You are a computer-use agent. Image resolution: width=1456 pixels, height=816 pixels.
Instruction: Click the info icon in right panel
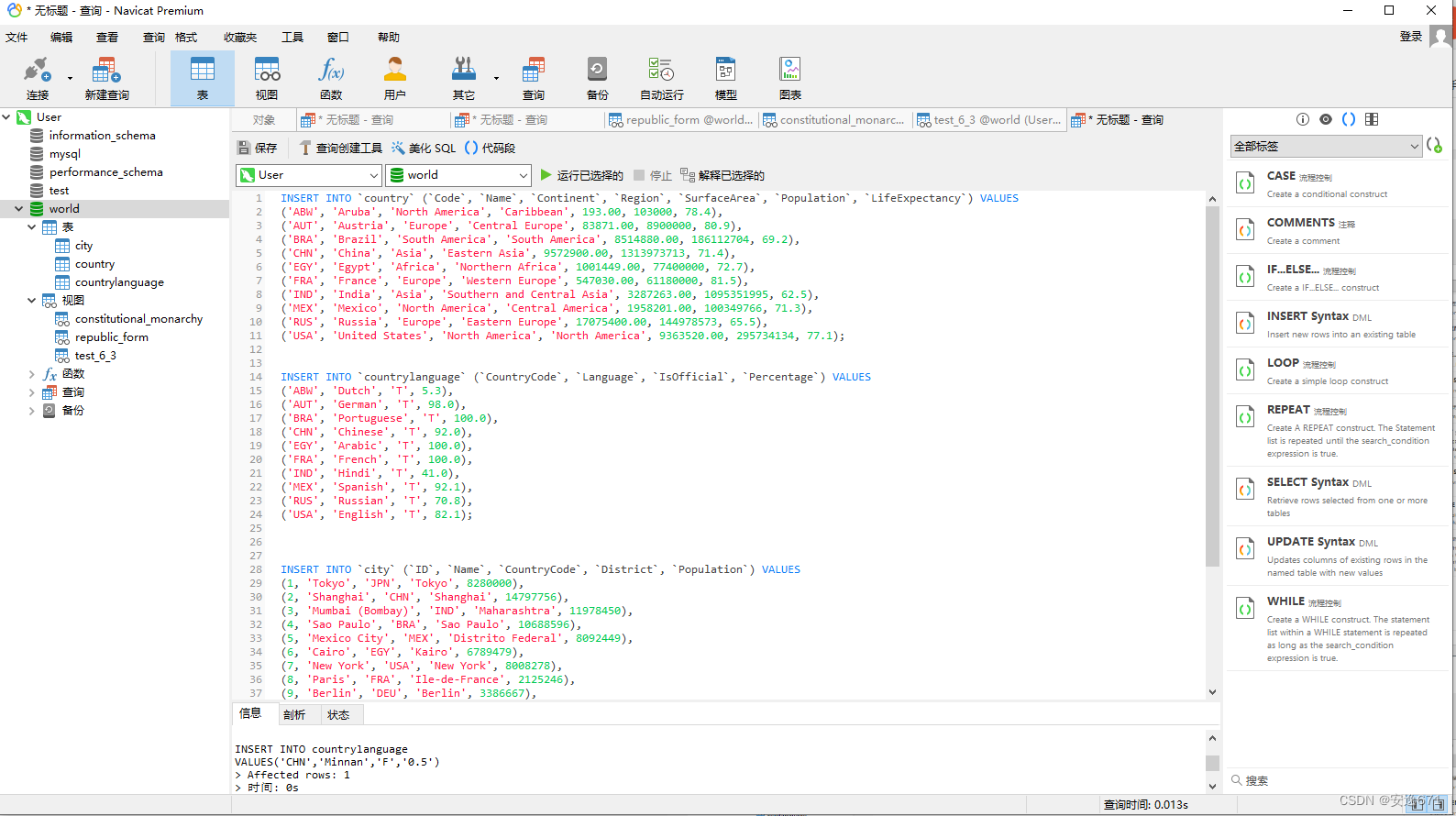pyautogui.click(x=1303, y=119)
